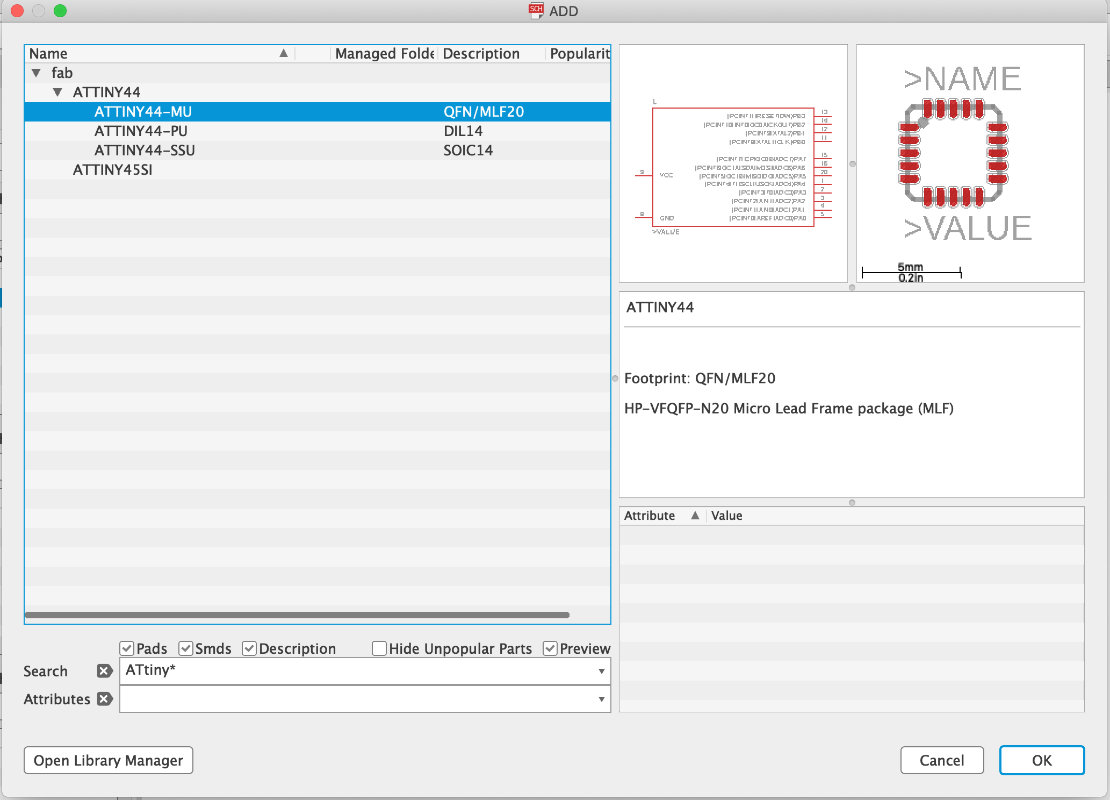Cancel the ADD dialog
The image size is (1110, 800).
pos(942,760)
